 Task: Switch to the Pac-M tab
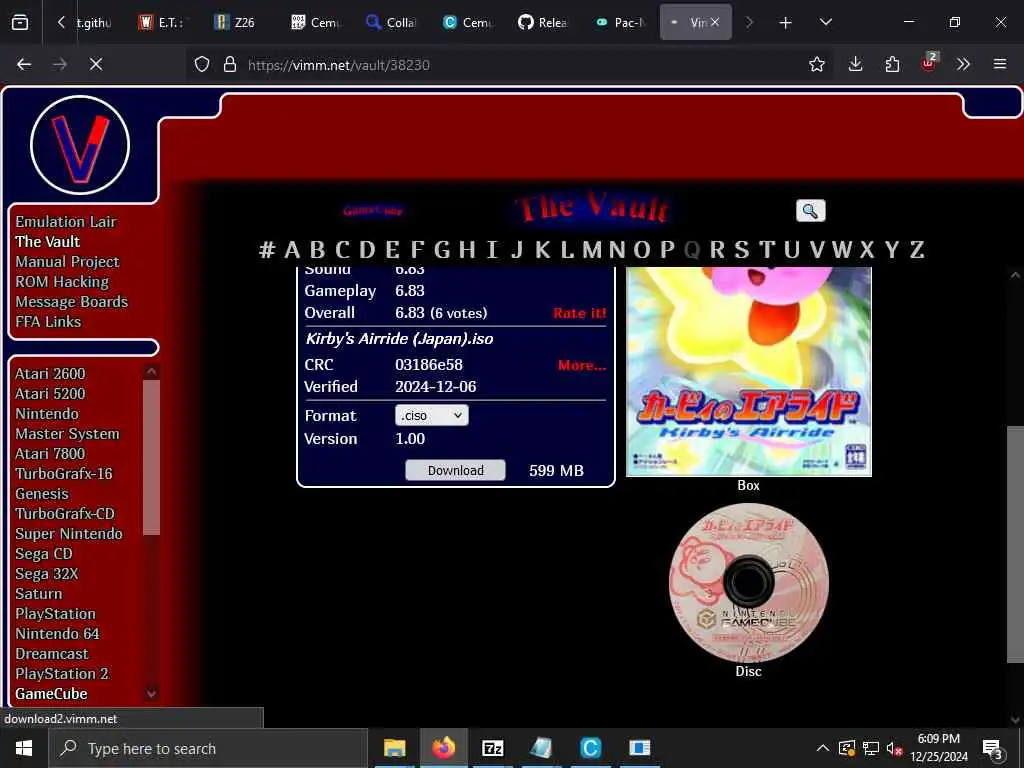(619, 22)
